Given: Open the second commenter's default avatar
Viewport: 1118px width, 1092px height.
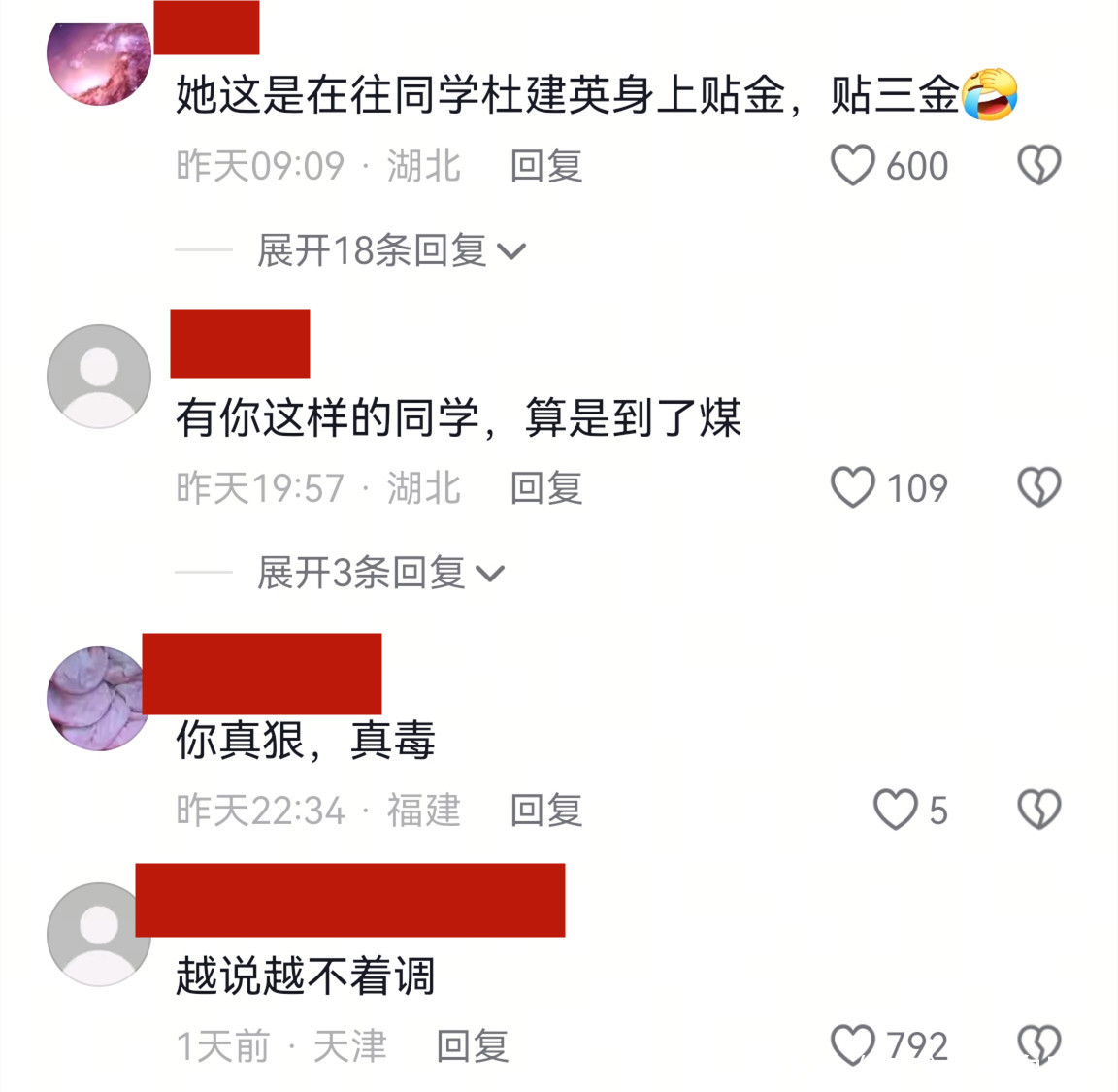Looking at the screenshot, I should [x=99, y=377].
